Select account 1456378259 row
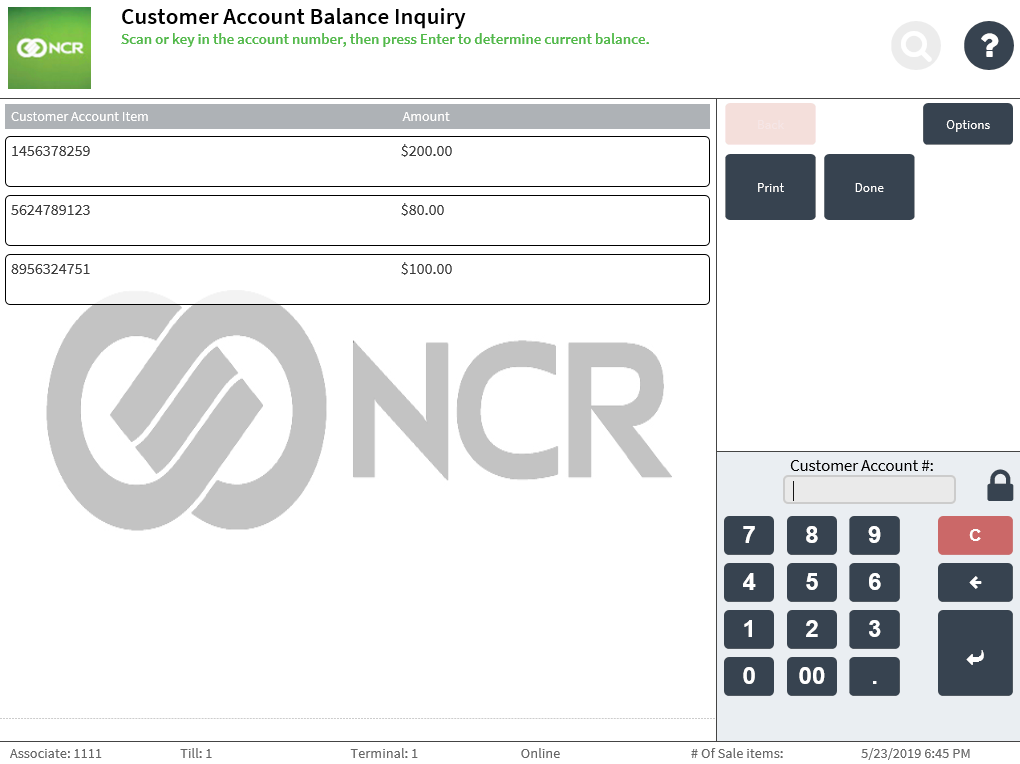The width and height of the screenshot is (1020, 764). (357, 161)
